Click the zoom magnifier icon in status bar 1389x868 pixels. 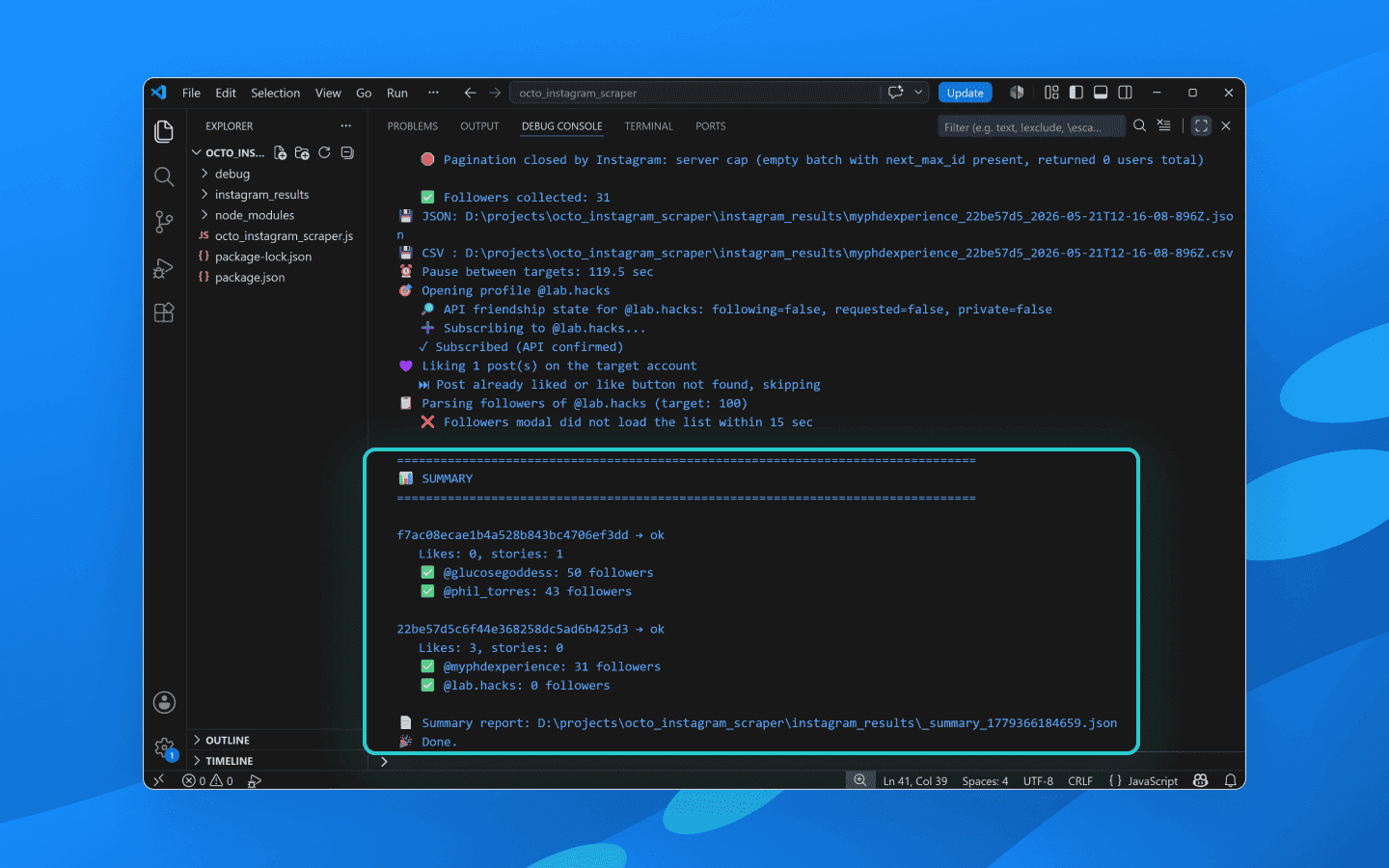(x=859, y=780)
